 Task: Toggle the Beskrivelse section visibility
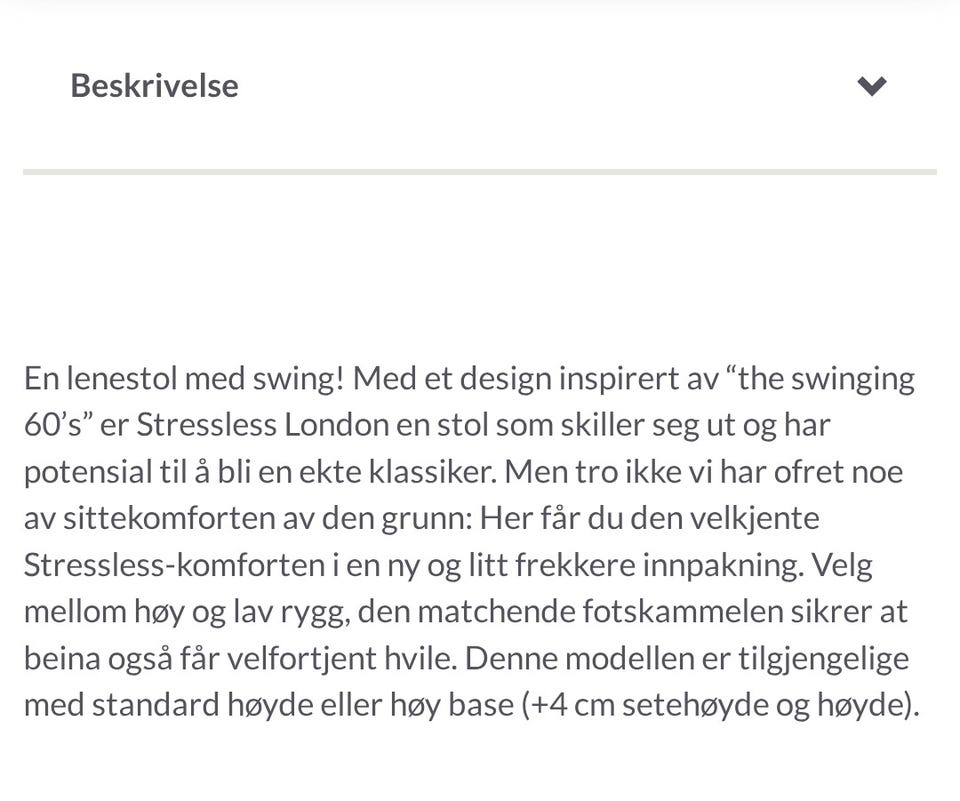tap(870, 85)
